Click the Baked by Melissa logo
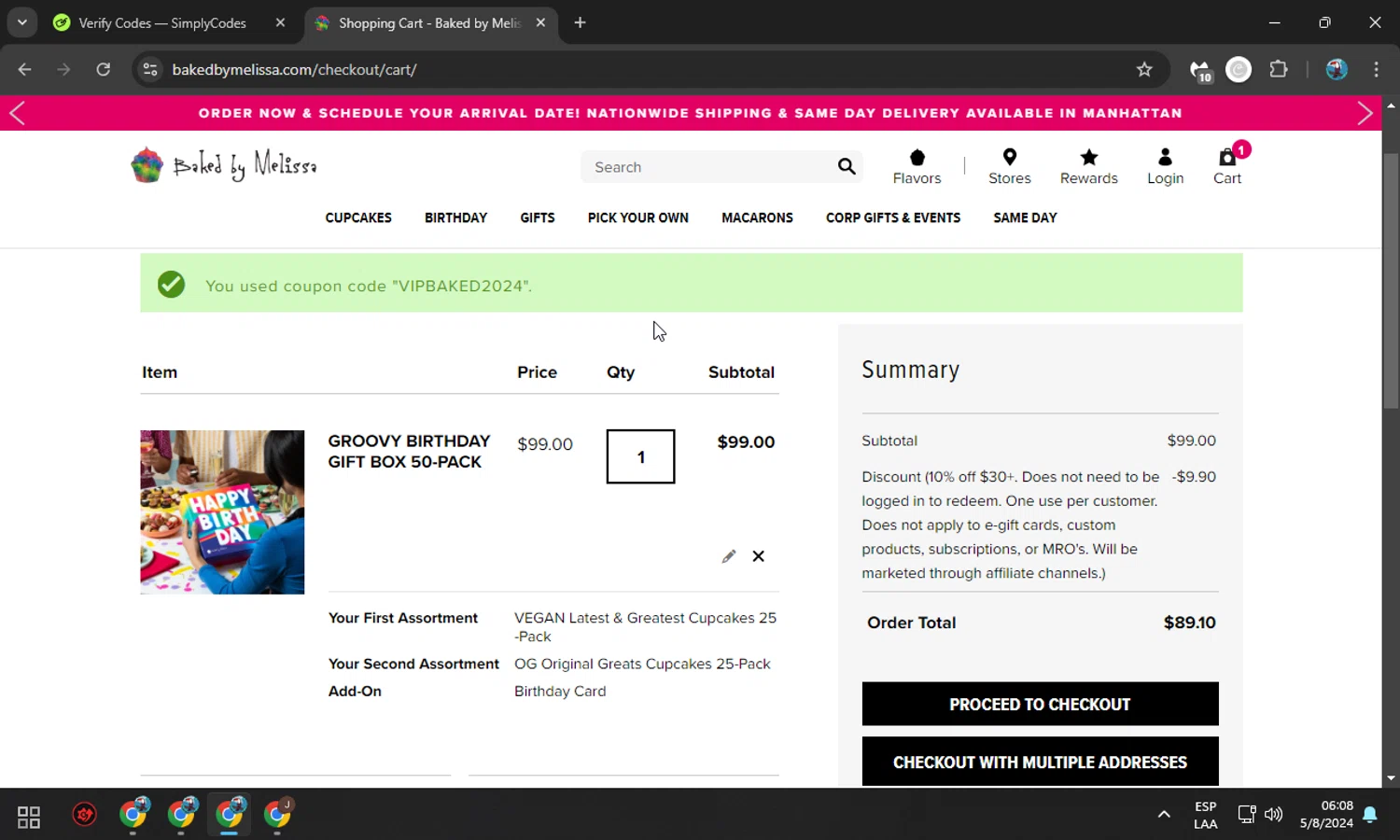 point(224,165)
